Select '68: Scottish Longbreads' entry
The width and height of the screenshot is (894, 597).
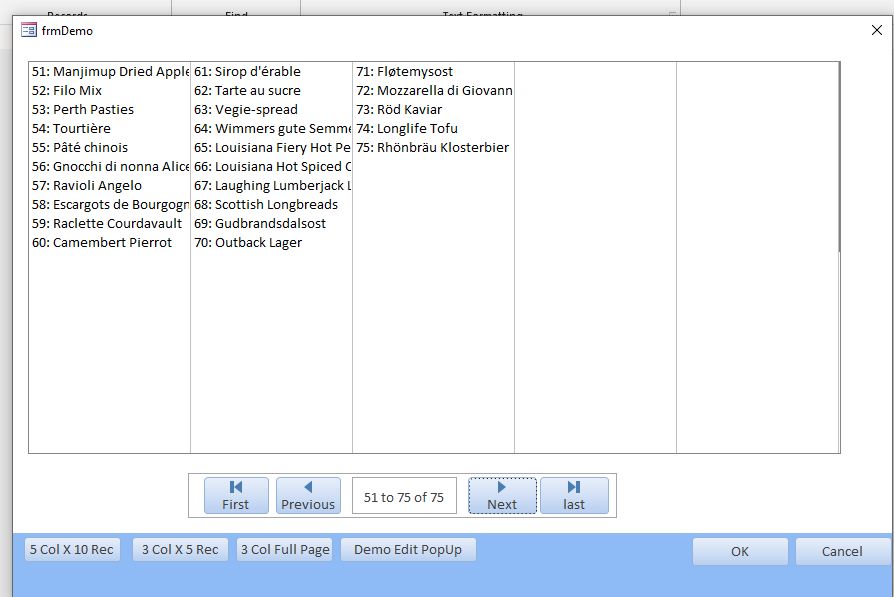tap(271, 204)
